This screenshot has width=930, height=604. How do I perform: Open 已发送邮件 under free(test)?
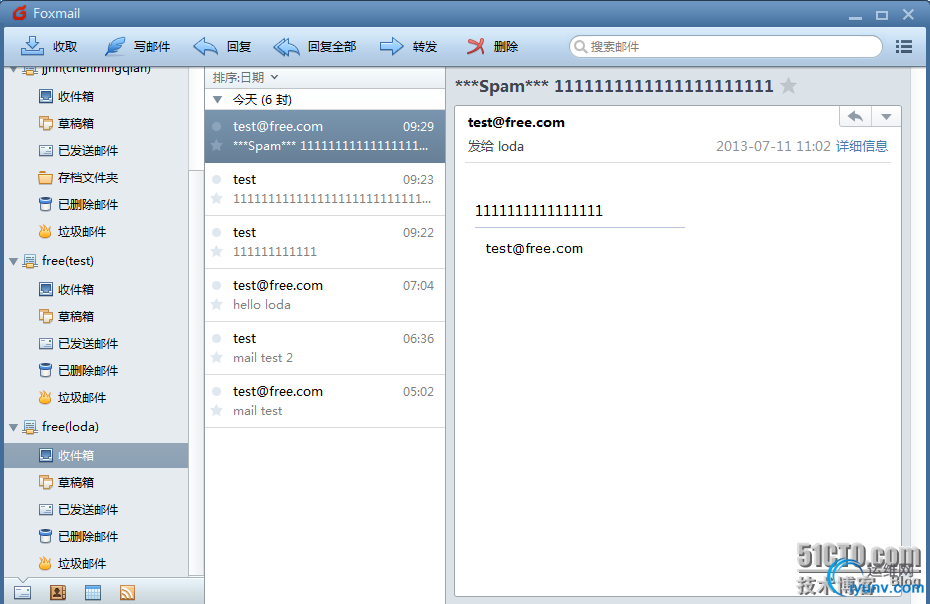pos(78,344)
